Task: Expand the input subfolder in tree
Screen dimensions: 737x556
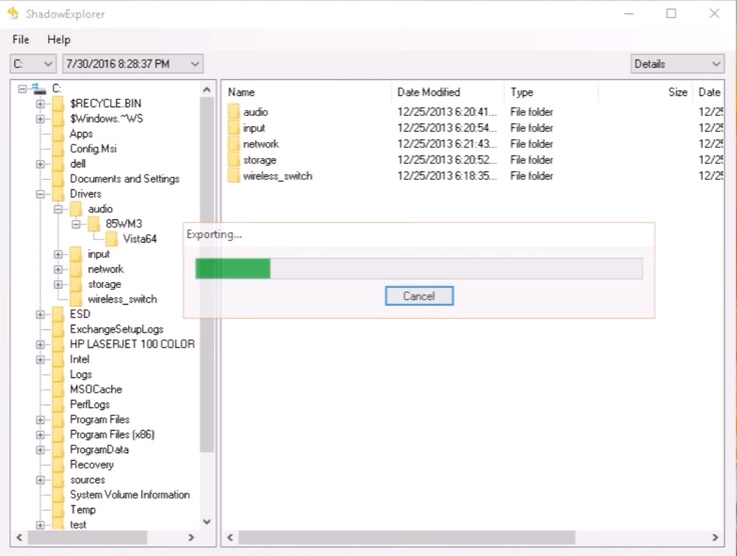Action: (x=58, y=254)
